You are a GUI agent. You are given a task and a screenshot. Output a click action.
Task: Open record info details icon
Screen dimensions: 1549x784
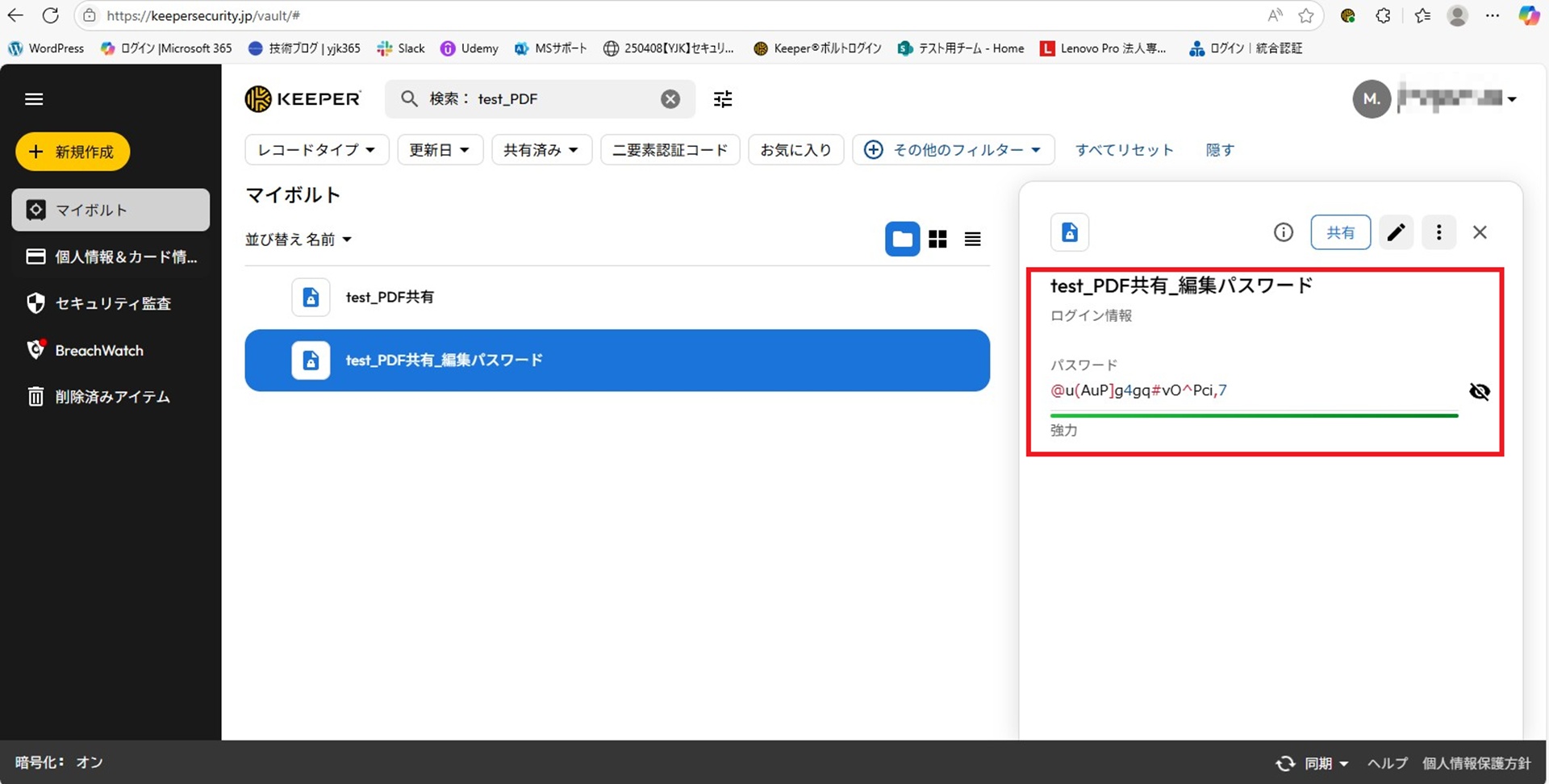(1283, 232)
